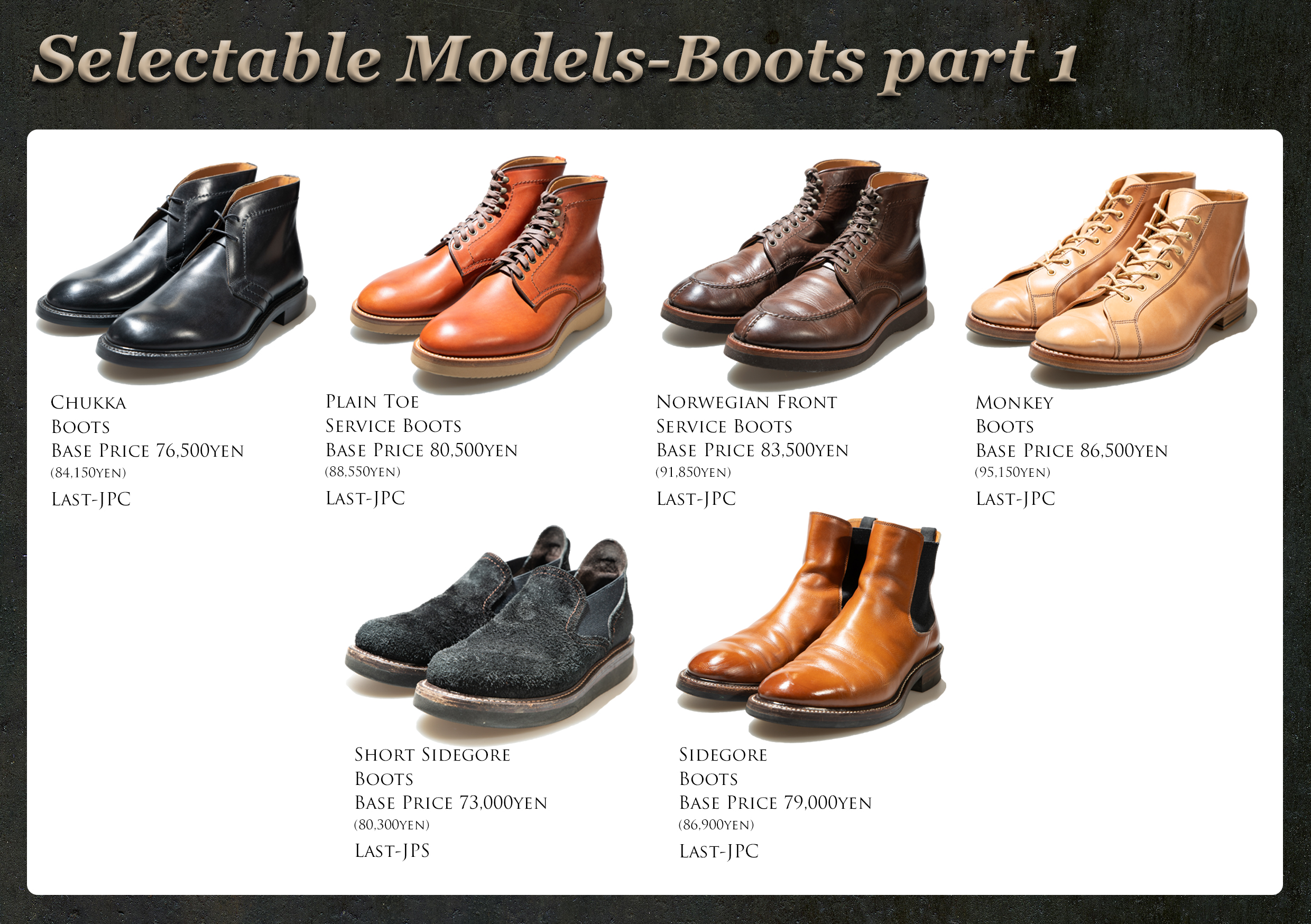Click the Base Price 83,500yen text
Viewport: 1311px width, 924px height.
pos(753,450)
